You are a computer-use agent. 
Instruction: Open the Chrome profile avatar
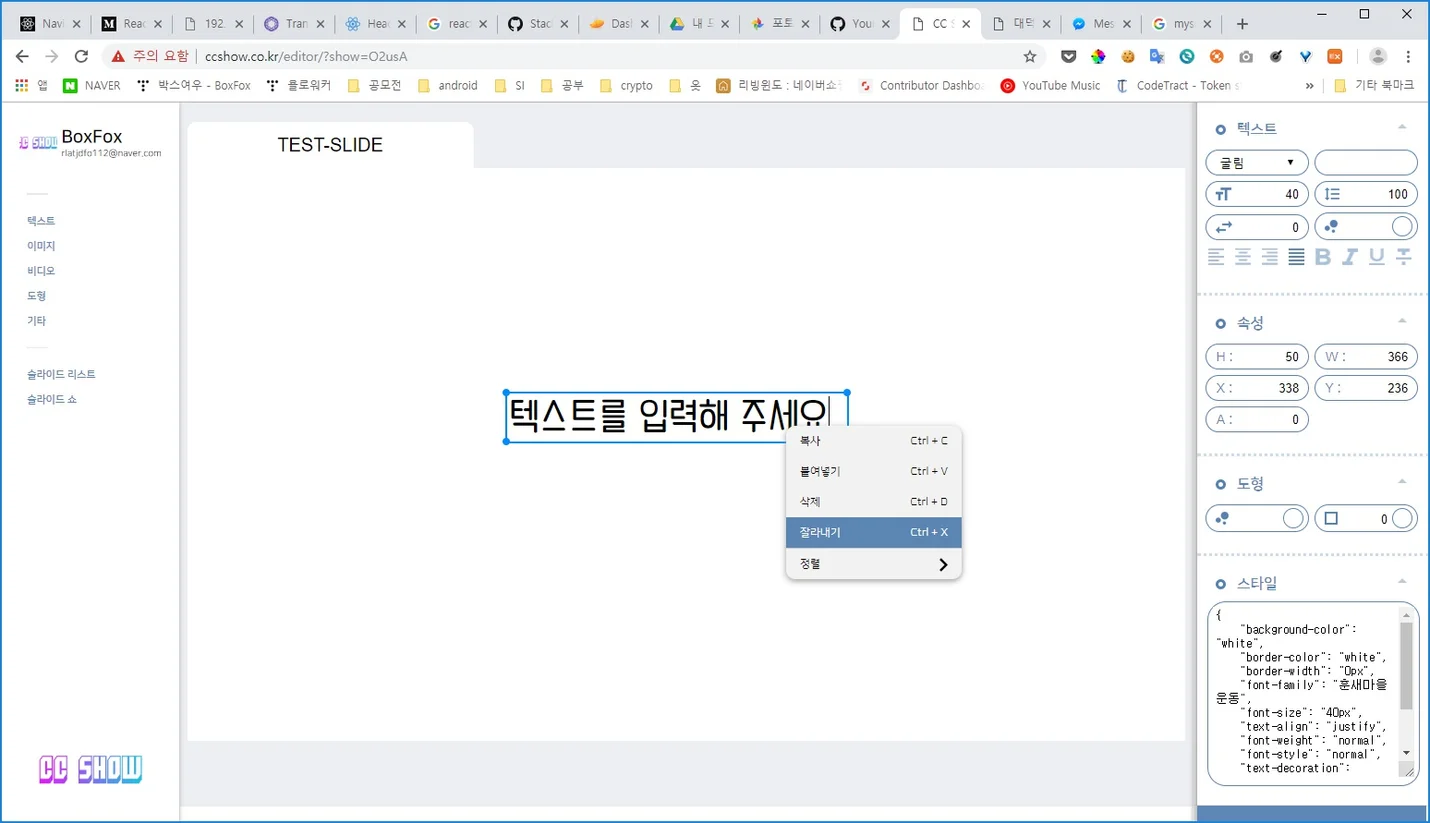[1378, 57]
